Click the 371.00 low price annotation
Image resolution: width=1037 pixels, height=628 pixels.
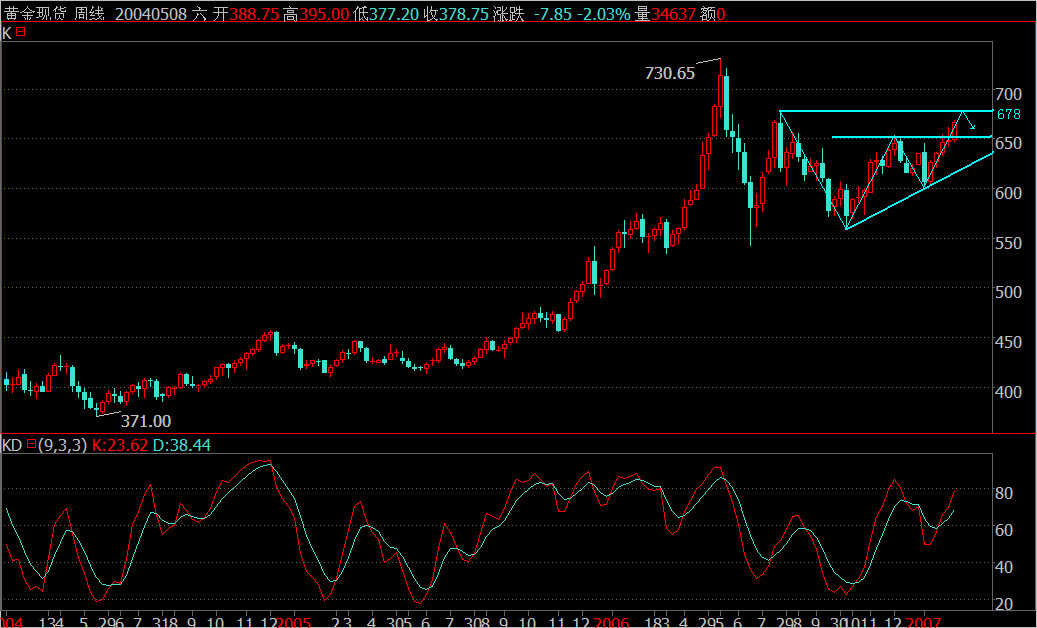click(x=145, y=421)
